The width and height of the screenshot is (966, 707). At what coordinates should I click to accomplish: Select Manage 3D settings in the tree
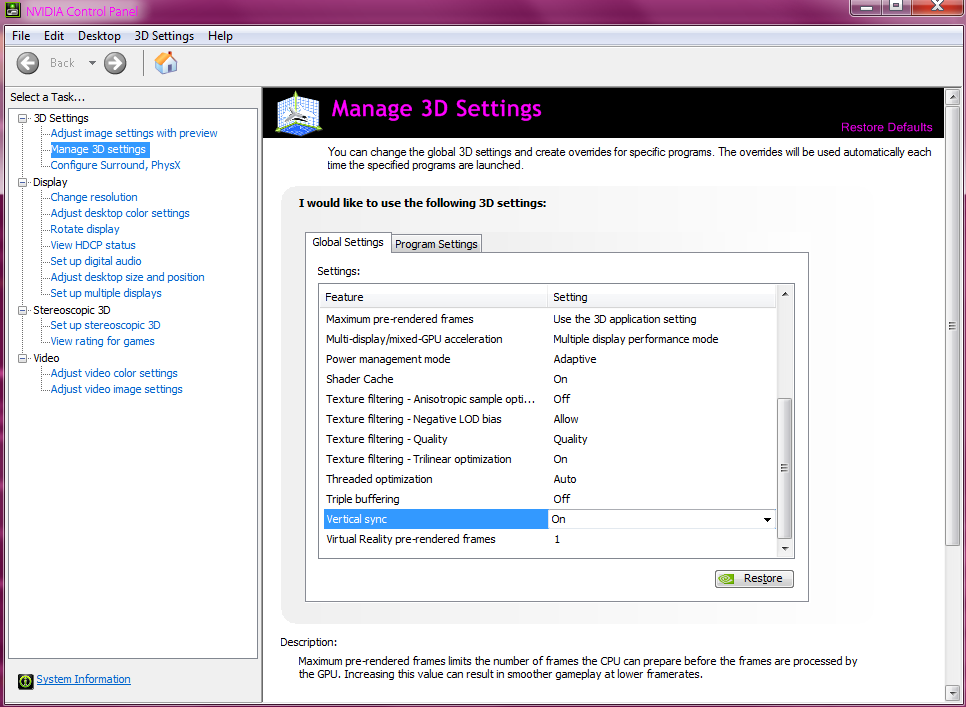(x=99, y=149)
